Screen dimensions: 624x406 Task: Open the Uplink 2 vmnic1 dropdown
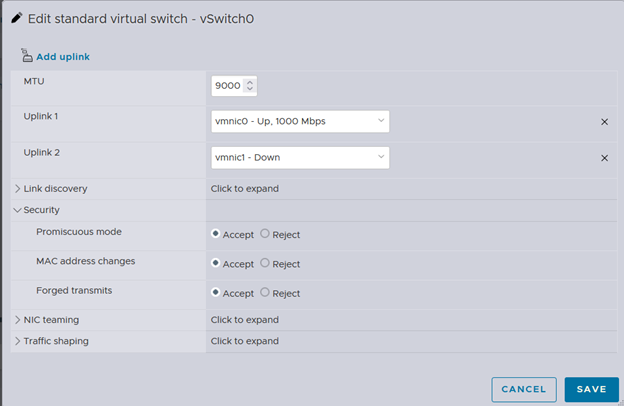coord(299,158)
